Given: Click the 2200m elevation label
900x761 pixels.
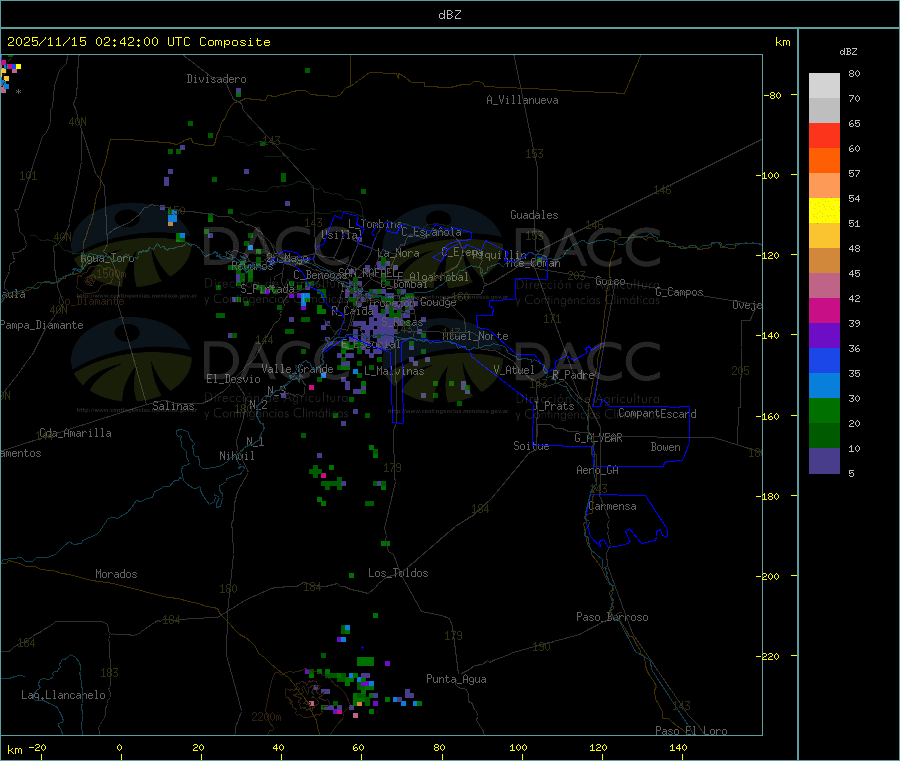Looking at the screenshot, I should (266, 717).
